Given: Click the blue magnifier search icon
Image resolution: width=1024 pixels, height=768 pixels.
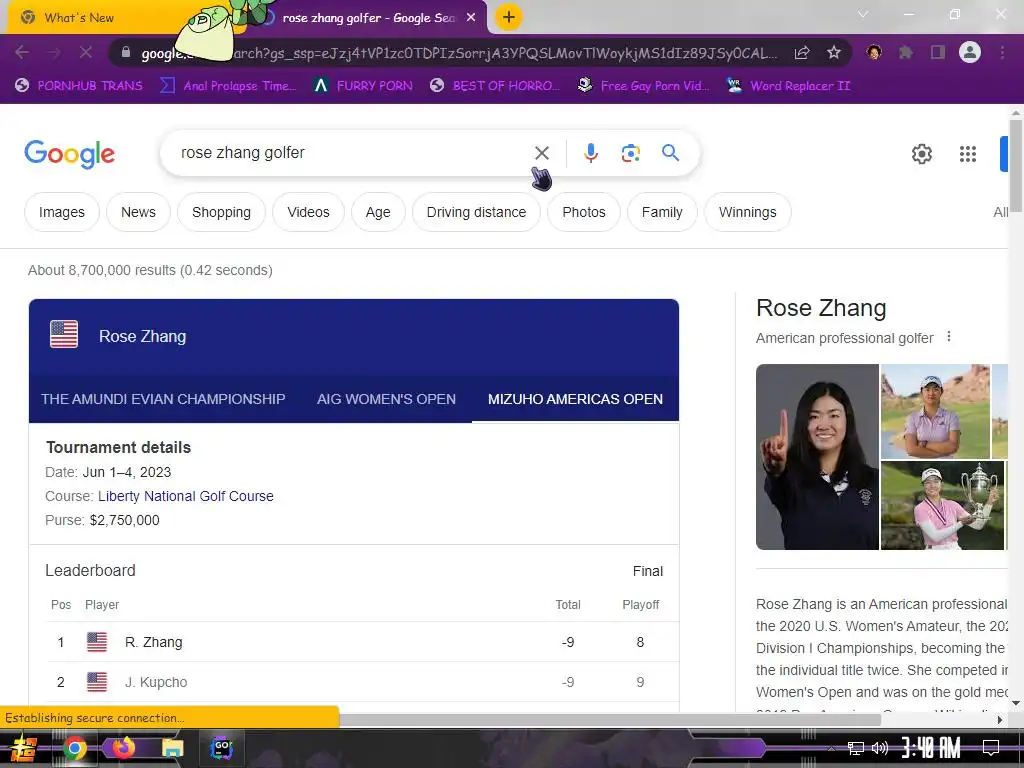Looking at the screenshot, I should pyautogui.click(x=670, y=153).
